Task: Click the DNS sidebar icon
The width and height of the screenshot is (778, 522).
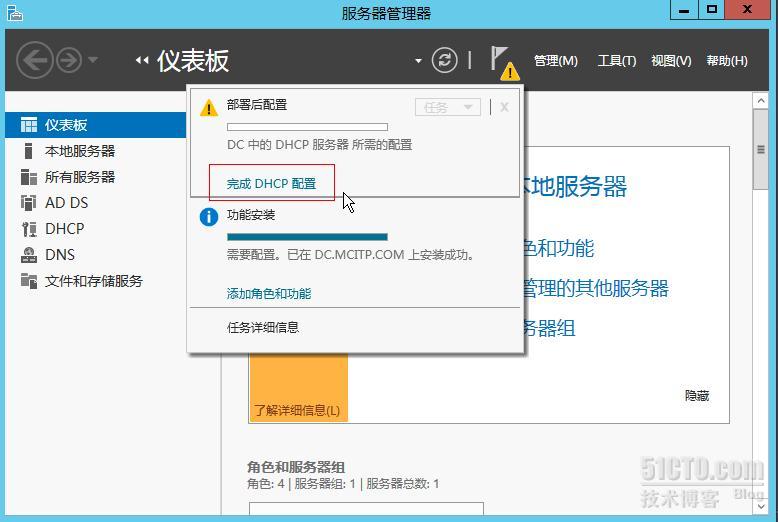Action: pyautogui.click(x=29, y=255)
